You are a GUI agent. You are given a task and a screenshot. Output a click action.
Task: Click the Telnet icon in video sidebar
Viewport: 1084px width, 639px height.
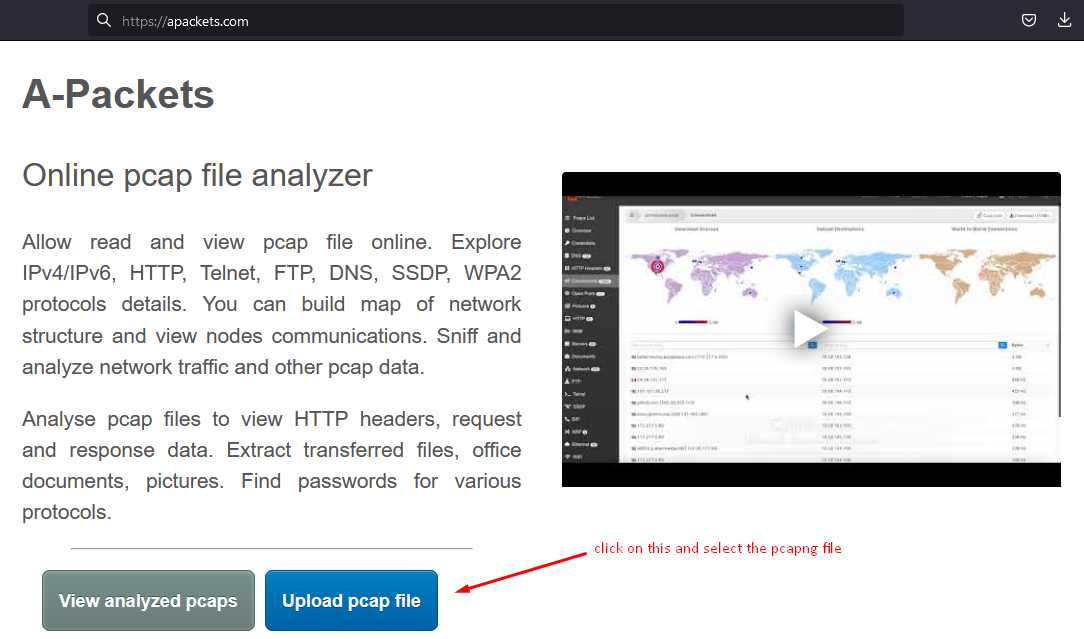click(x=568, y=393)
